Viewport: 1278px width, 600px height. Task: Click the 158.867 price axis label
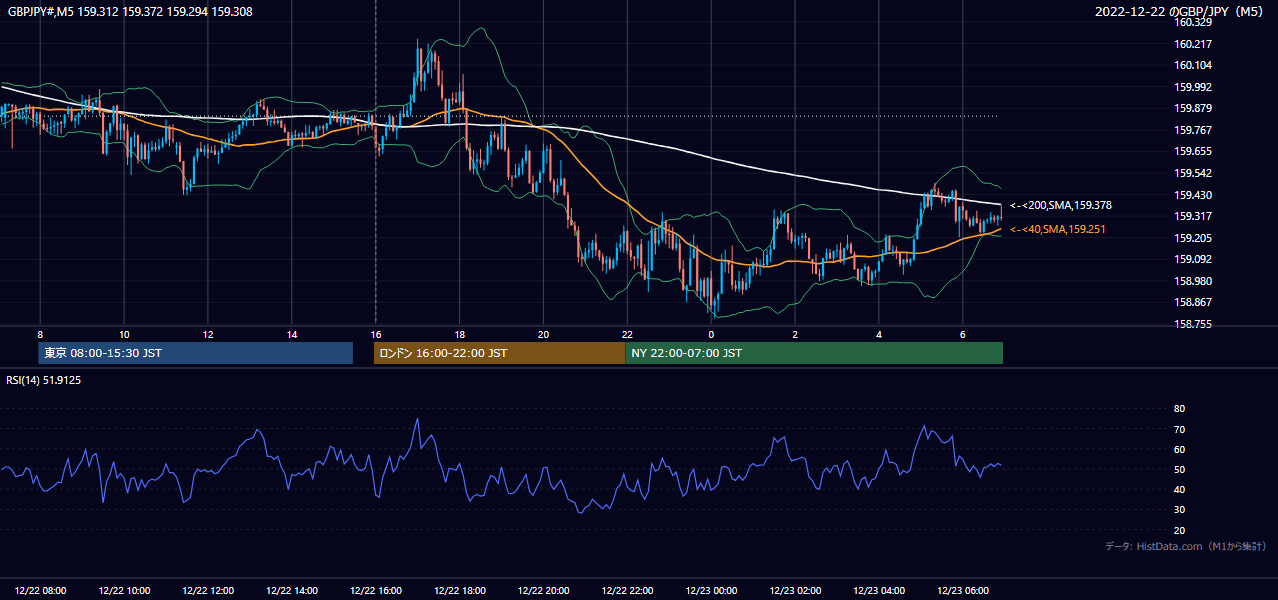(1193, 302)
